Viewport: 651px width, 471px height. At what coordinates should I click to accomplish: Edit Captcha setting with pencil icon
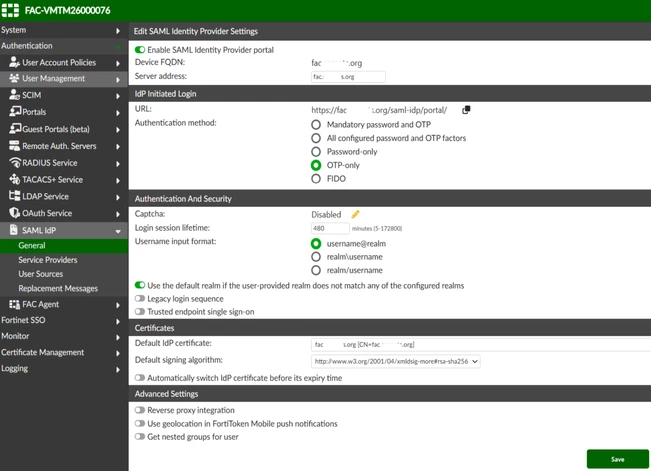355,214
